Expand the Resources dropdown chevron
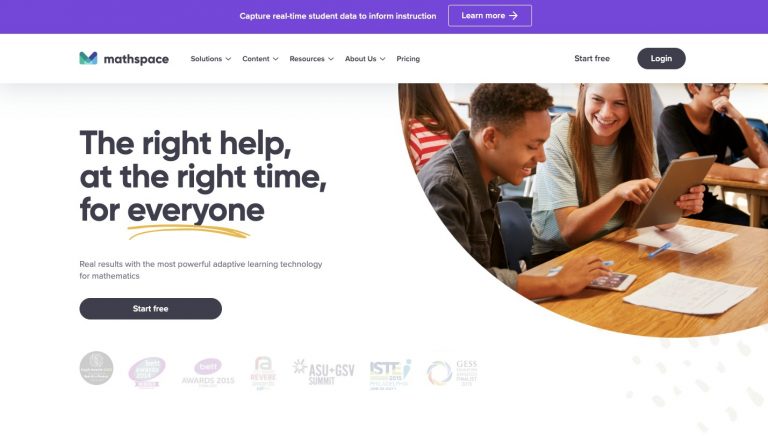This screenshot has height=436, width=768. 331,59
